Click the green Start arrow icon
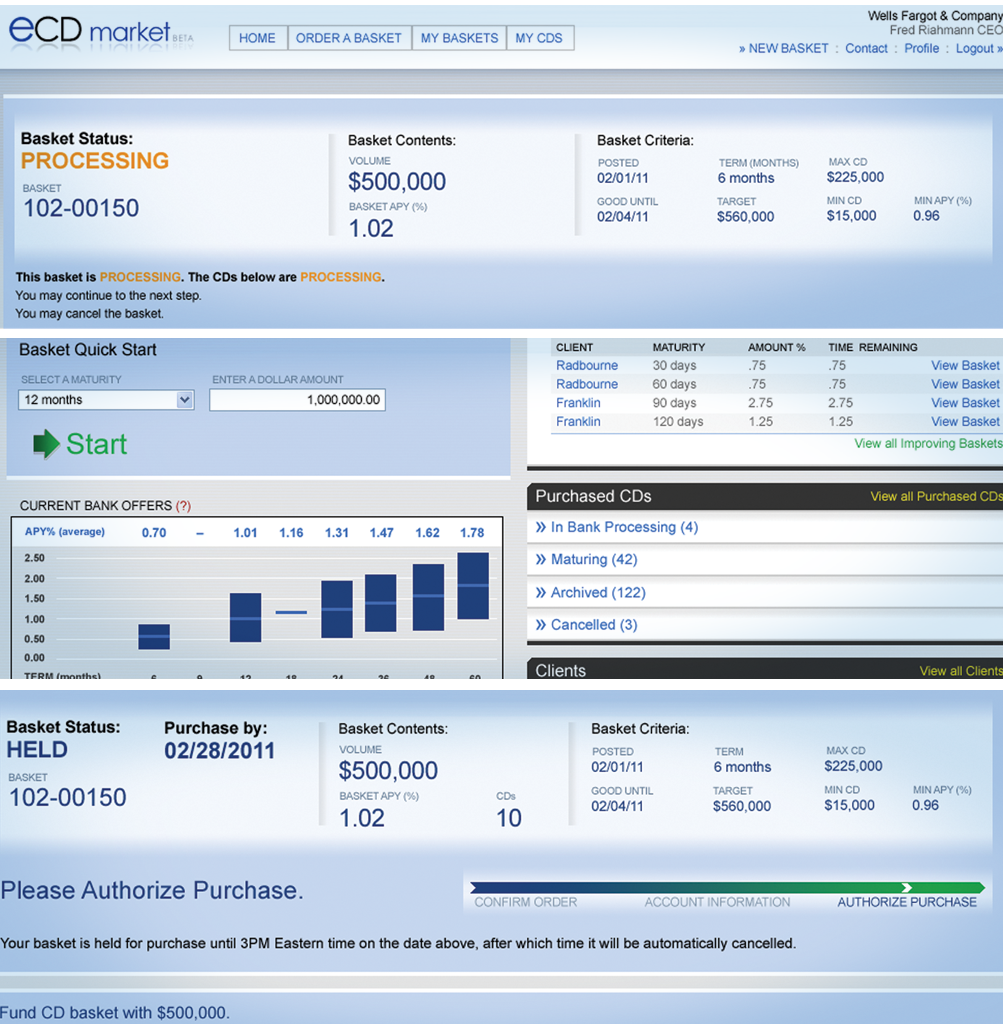 46,444
